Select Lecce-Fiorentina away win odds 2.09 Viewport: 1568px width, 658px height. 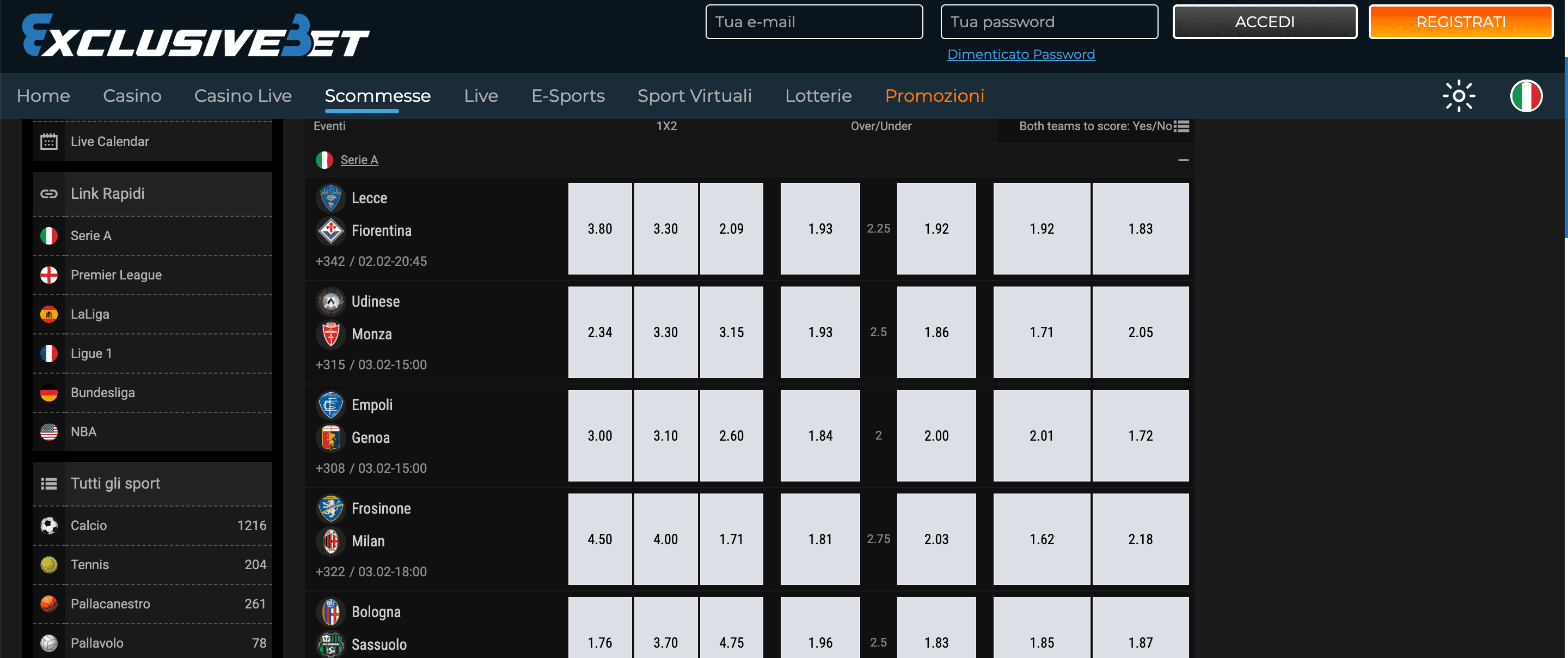click(731, 229)
